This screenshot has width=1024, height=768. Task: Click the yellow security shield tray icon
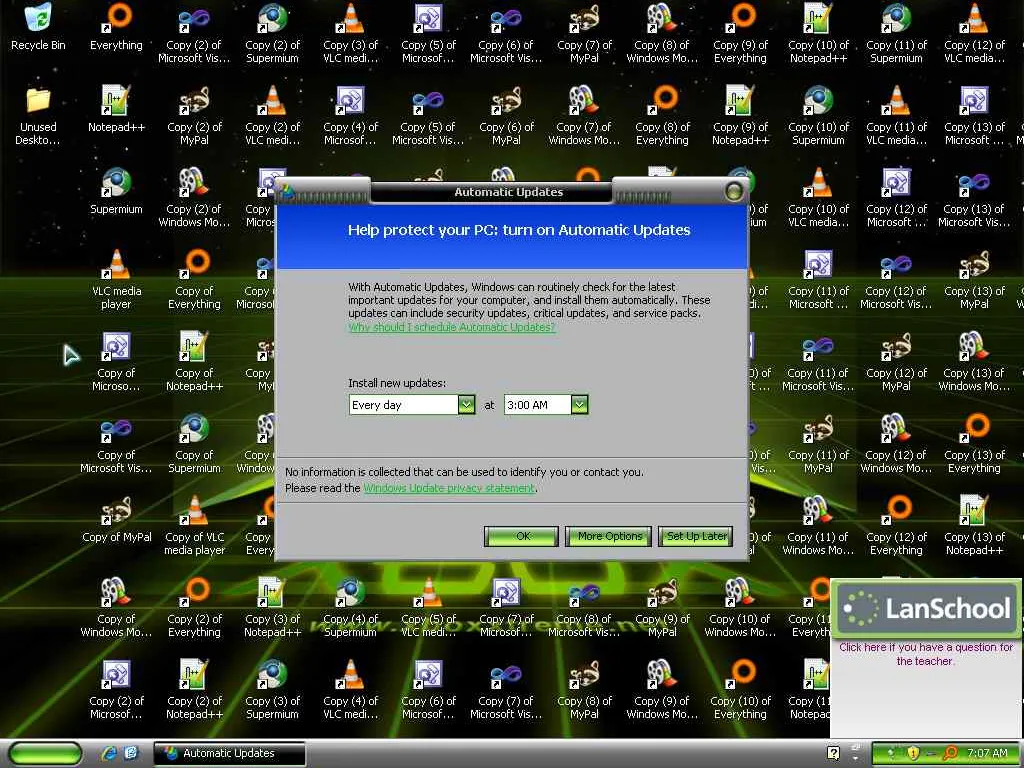pos(913,754)
